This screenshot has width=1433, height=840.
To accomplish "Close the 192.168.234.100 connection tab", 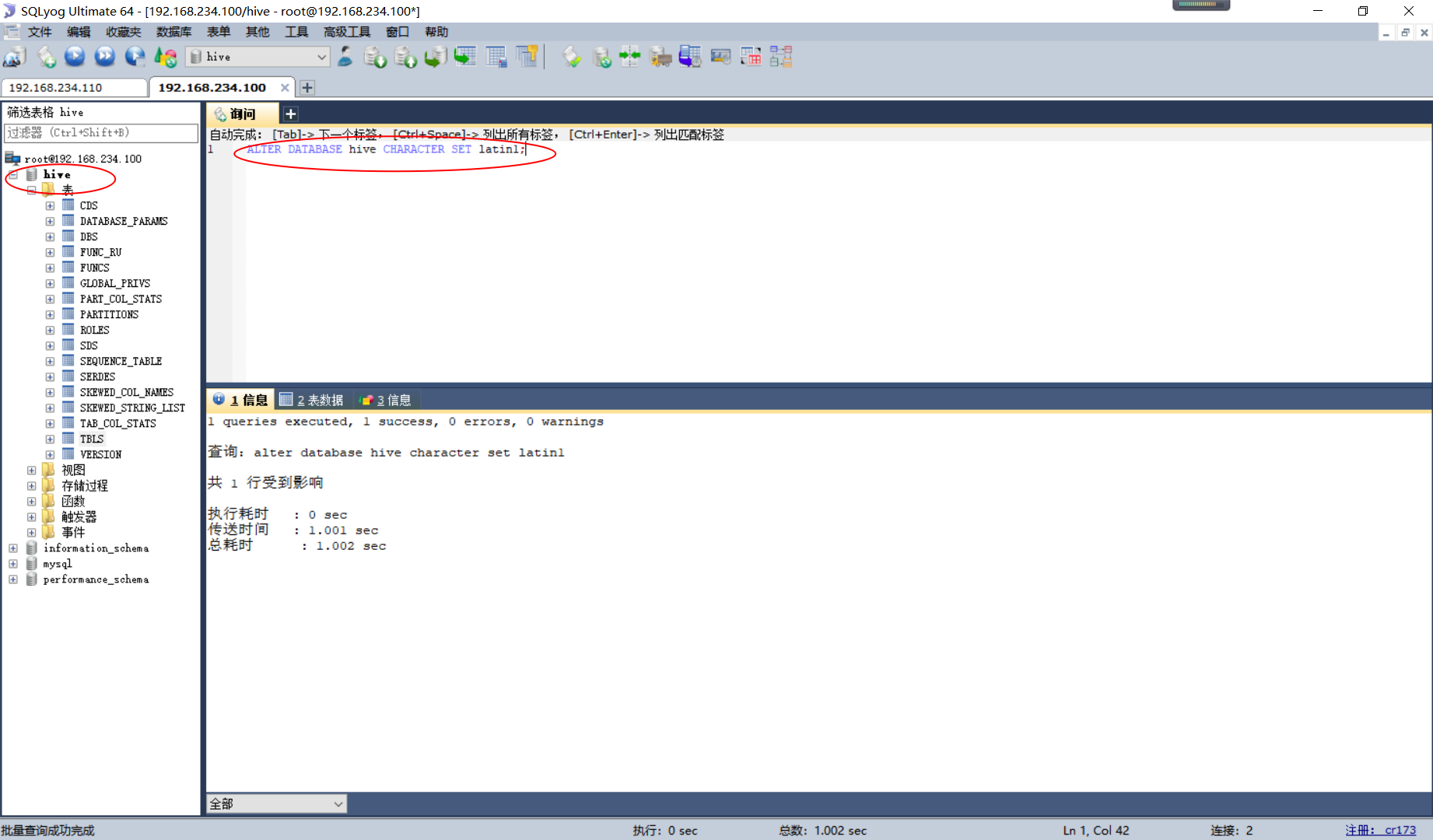I will coord(285,87).
